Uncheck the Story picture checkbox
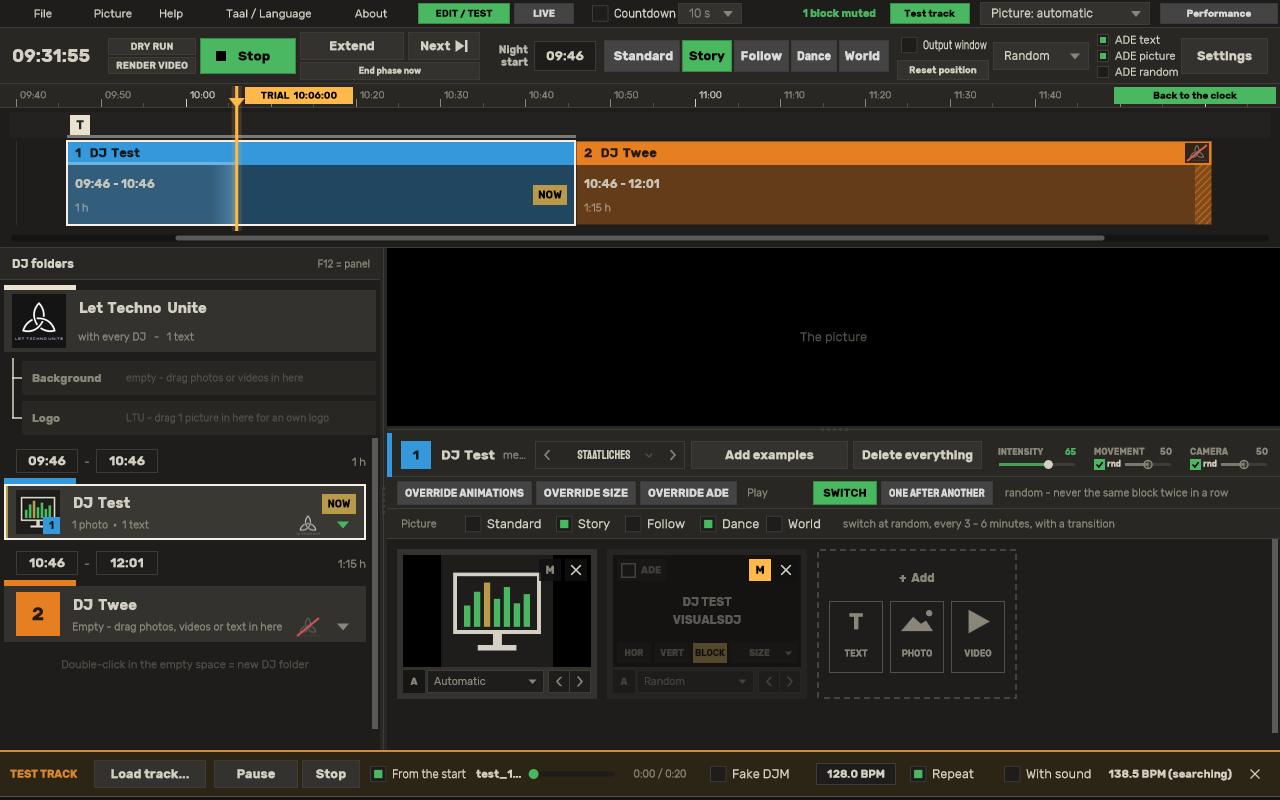 click(x=564, y=524)
